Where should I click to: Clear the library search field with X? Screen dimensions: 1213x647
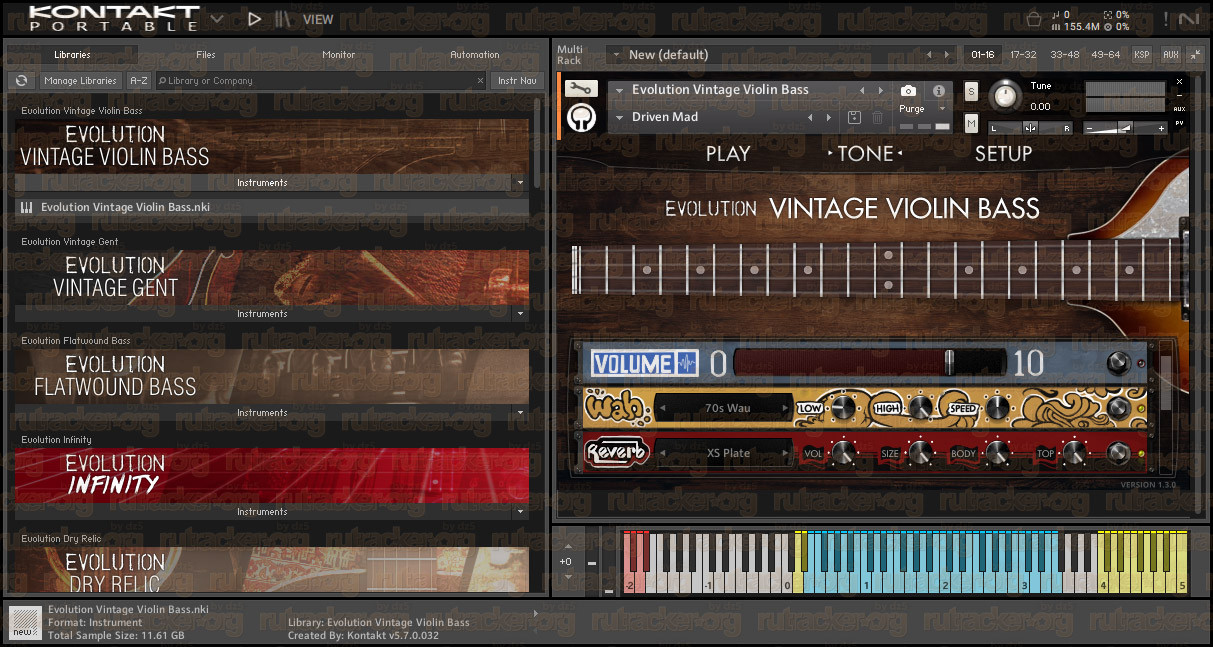[x=479, y=81]
